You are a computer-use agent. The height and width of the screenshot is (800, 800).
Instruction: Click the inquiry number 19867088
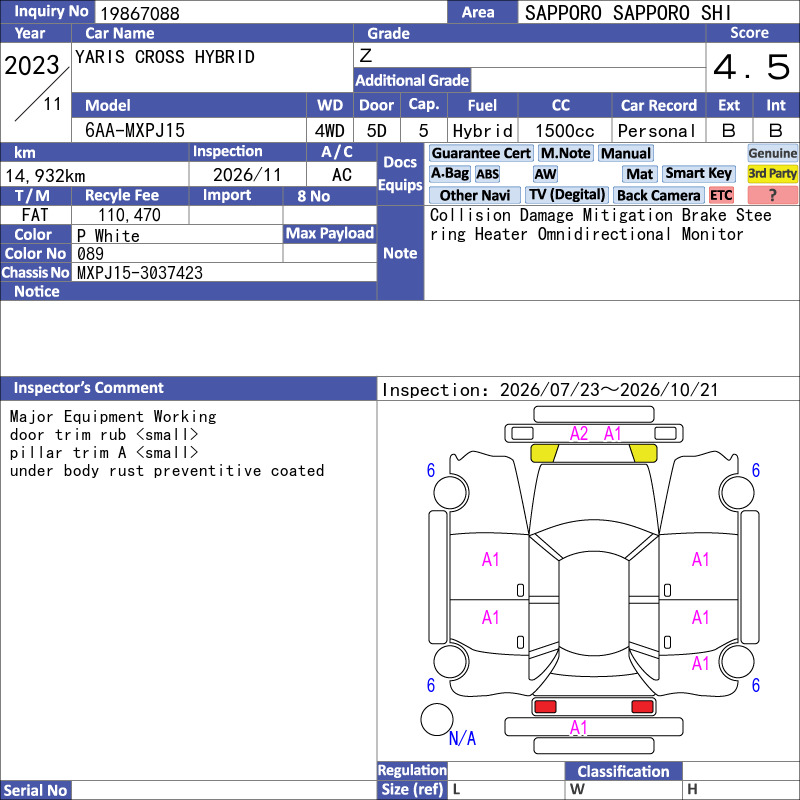tap(140, 13)
